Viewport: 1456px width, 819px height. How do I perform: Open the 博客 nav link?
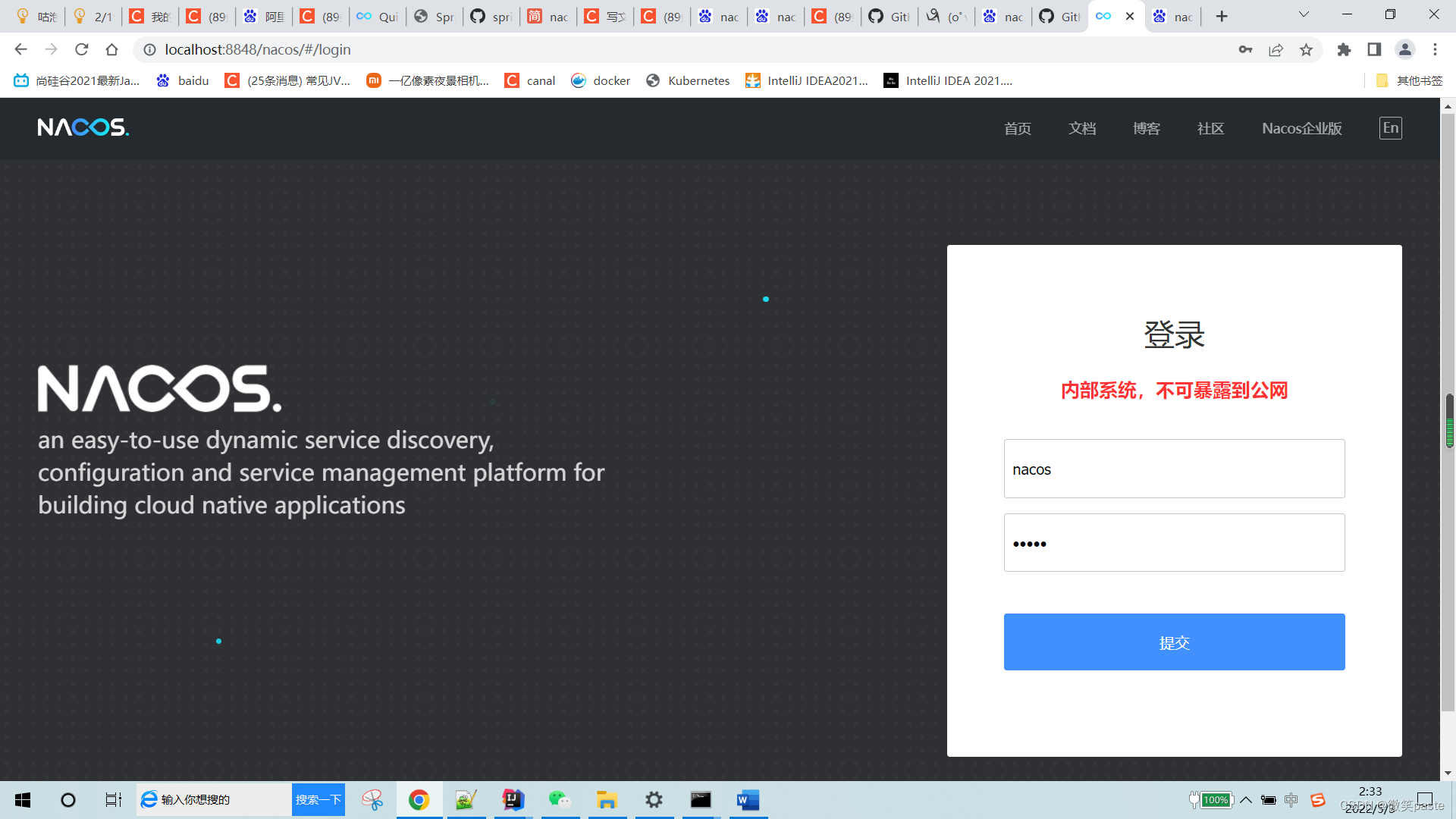1147,129
